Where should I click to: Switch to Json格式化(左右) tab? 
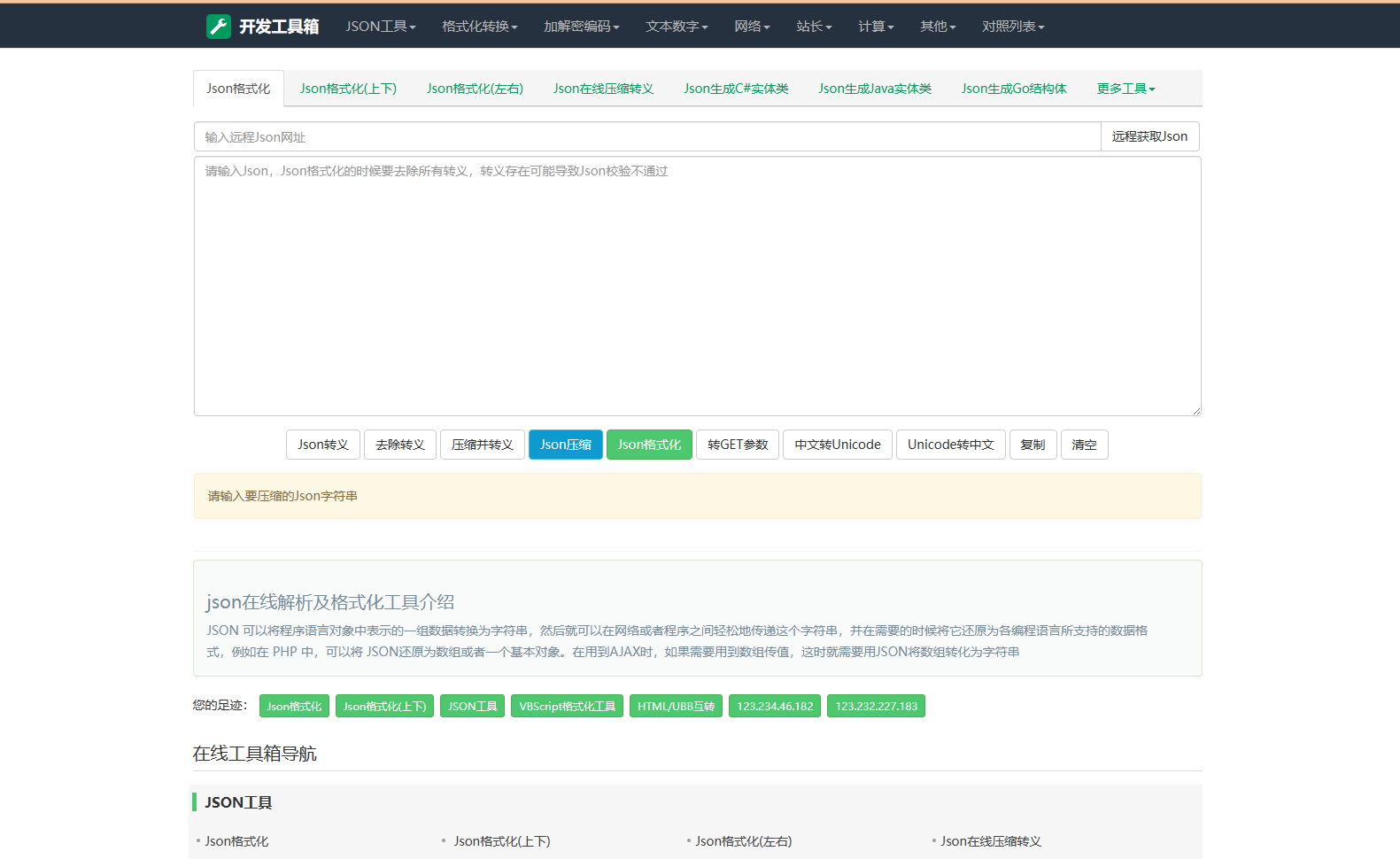475,89
